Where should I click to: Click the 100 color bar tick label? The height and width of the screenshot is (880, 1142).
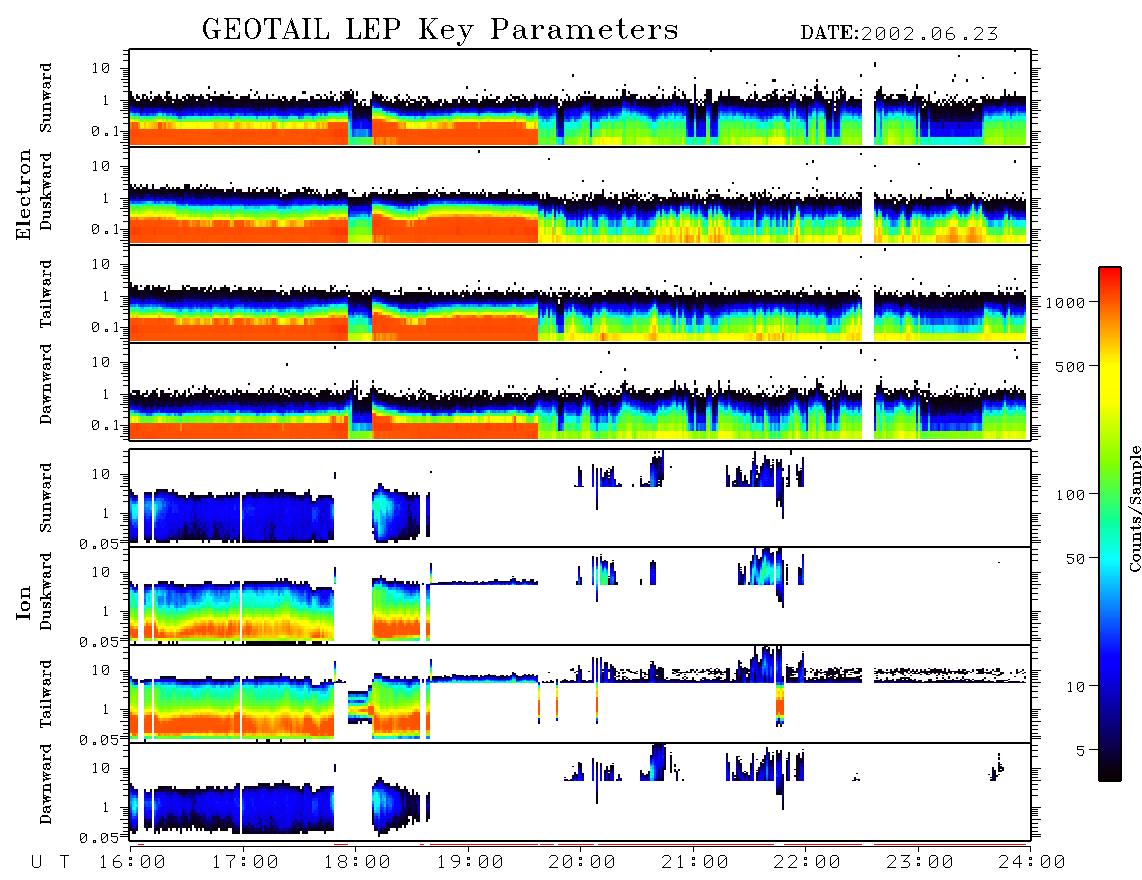[x=1070, y=495]
